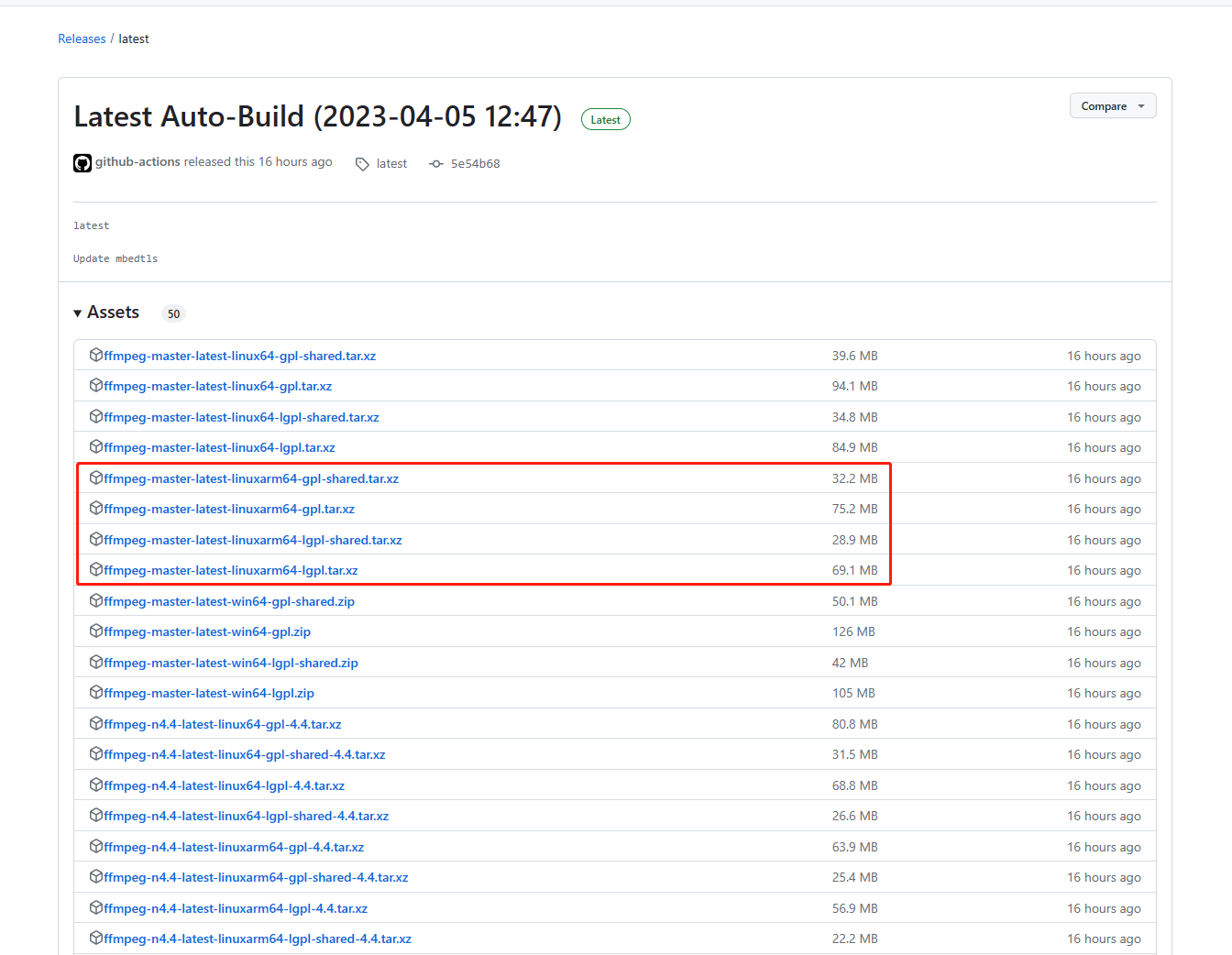Download ffmpeg-master-latest-linuxarm64-gpl-shared.tar.xz
The width and height of the screenshot is (1232, 955).
251,478
